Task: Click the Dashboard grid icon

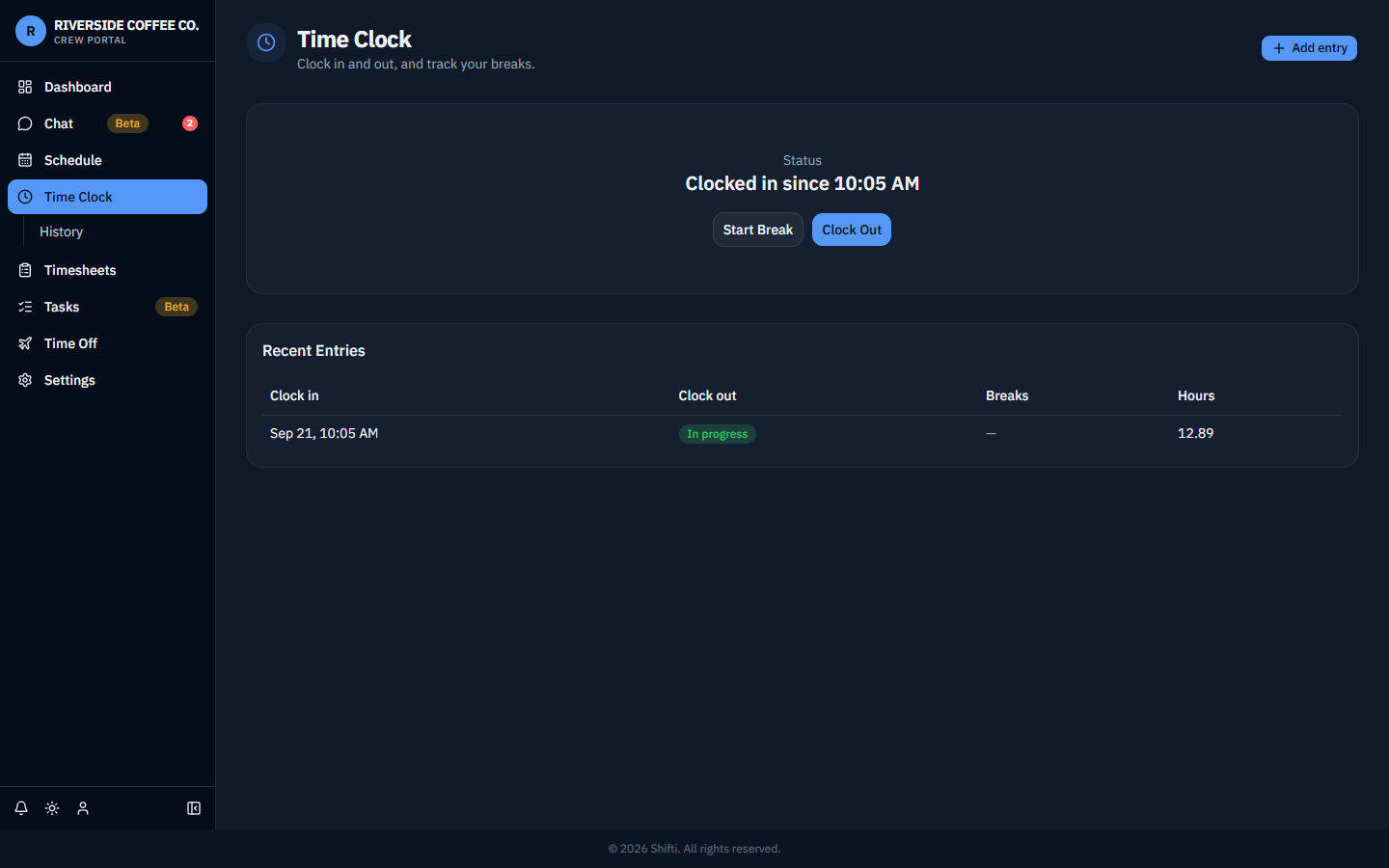Action: click(25, 87)
